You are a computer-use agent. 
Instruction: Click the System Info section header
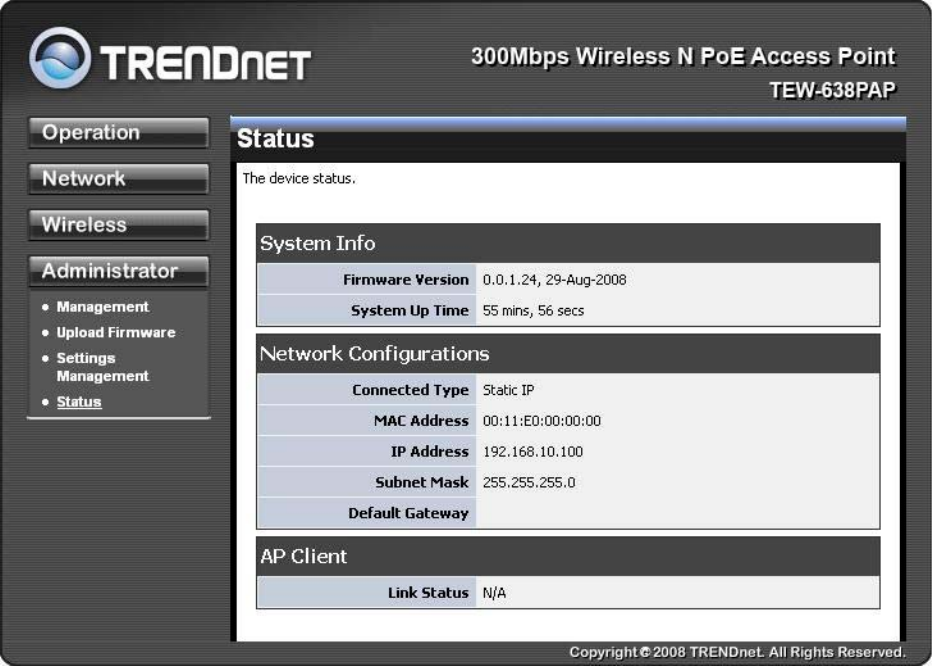568,243
